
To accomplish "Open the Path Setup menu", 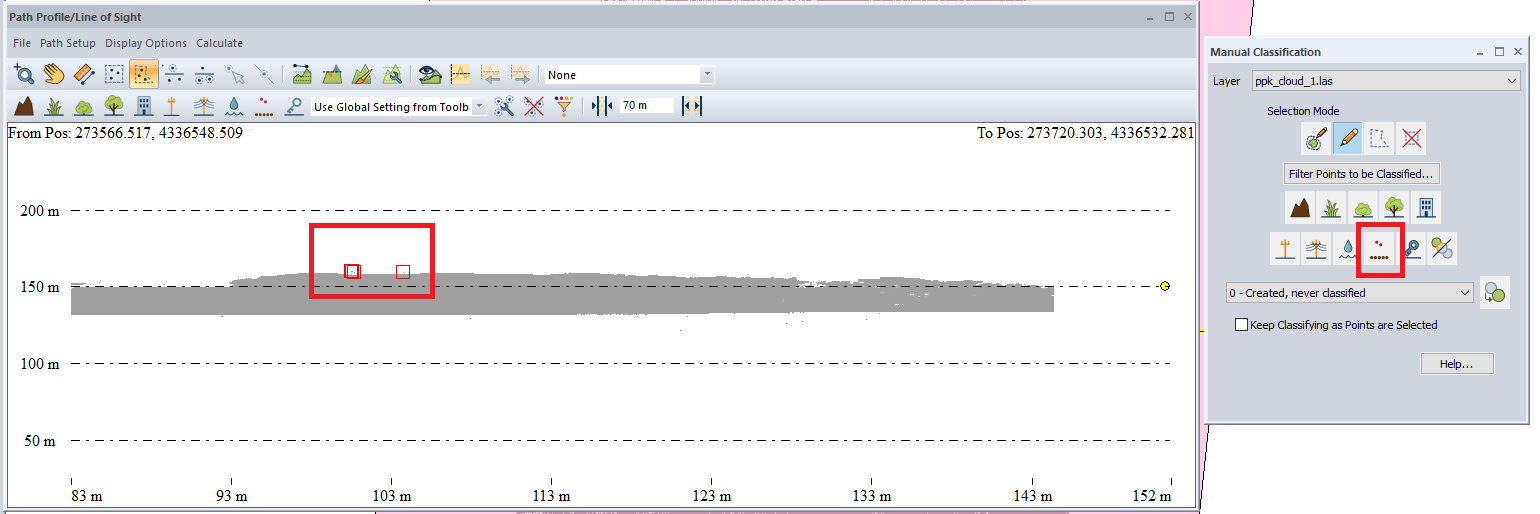I will pyautogui.click(x=68, y=43).
